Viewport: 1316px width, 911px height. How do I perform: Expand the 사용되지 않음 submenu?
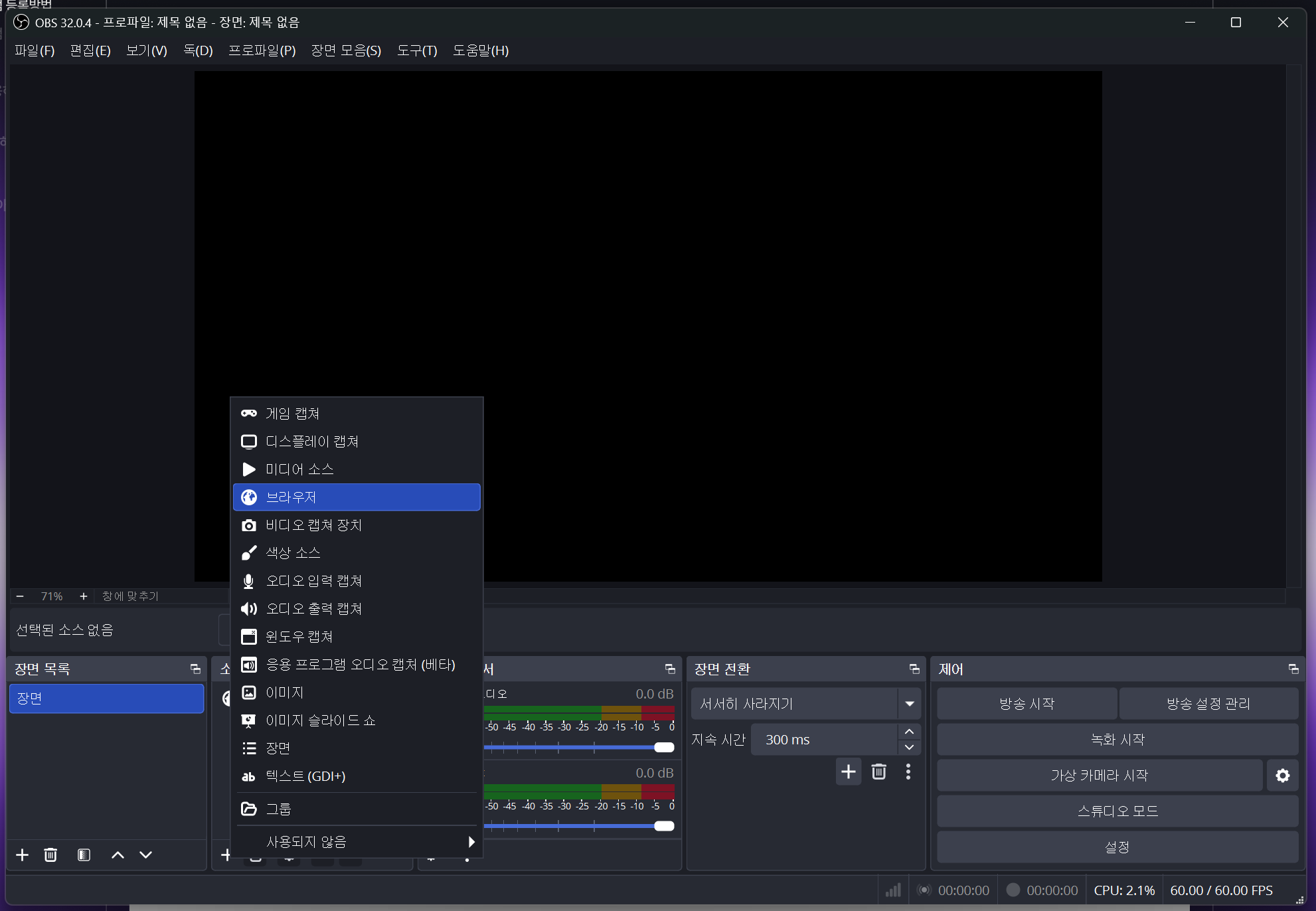[x=357, y=842]
